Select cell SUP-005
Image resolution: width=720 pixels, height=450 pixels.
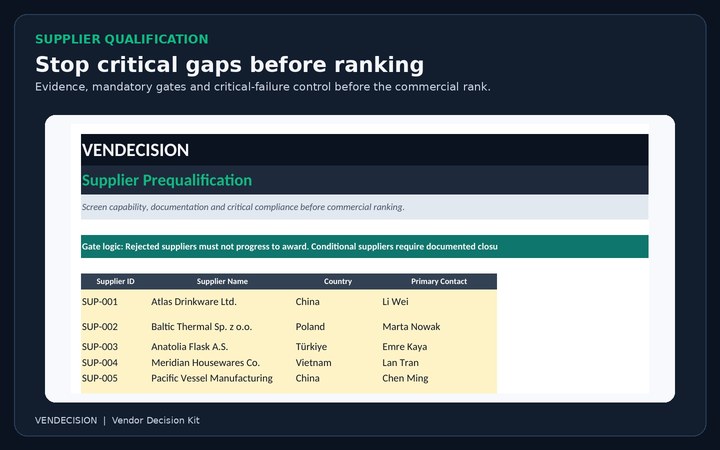click(100, 378)
